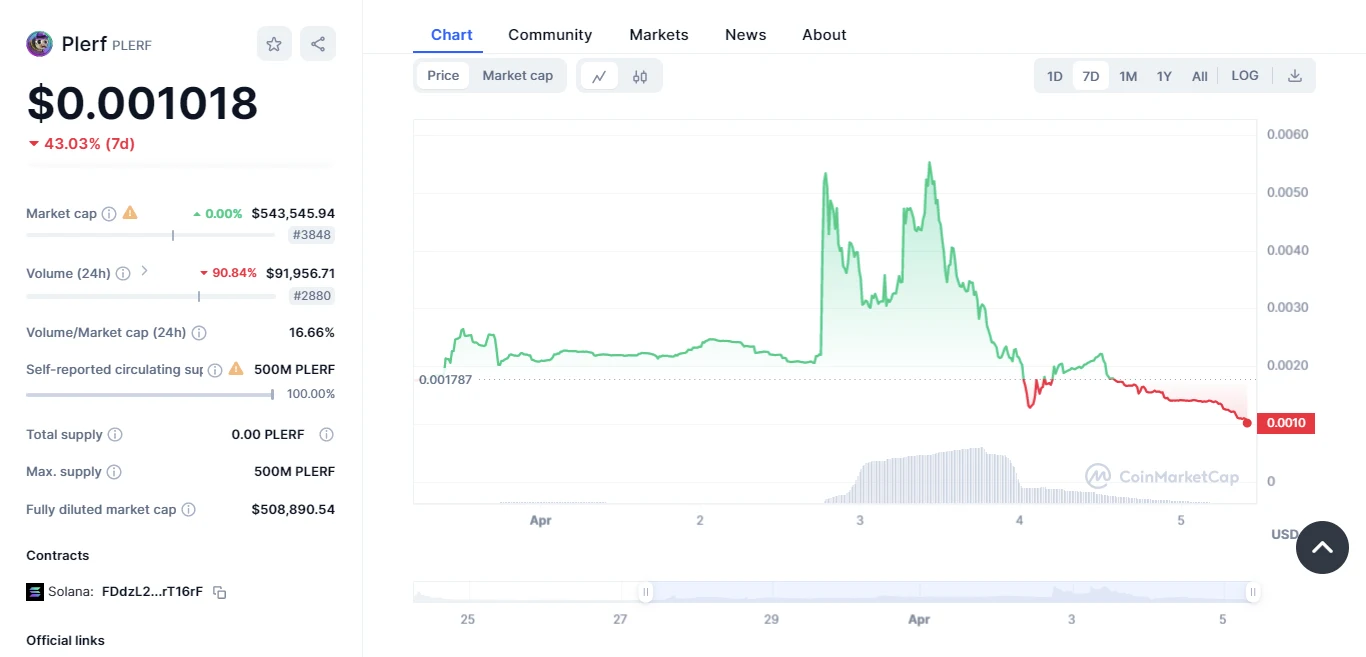The width and height of the screenshot is (1366, 657).
Task: Open Fully diluted market cap info icon
Action: tap(188, 510)
